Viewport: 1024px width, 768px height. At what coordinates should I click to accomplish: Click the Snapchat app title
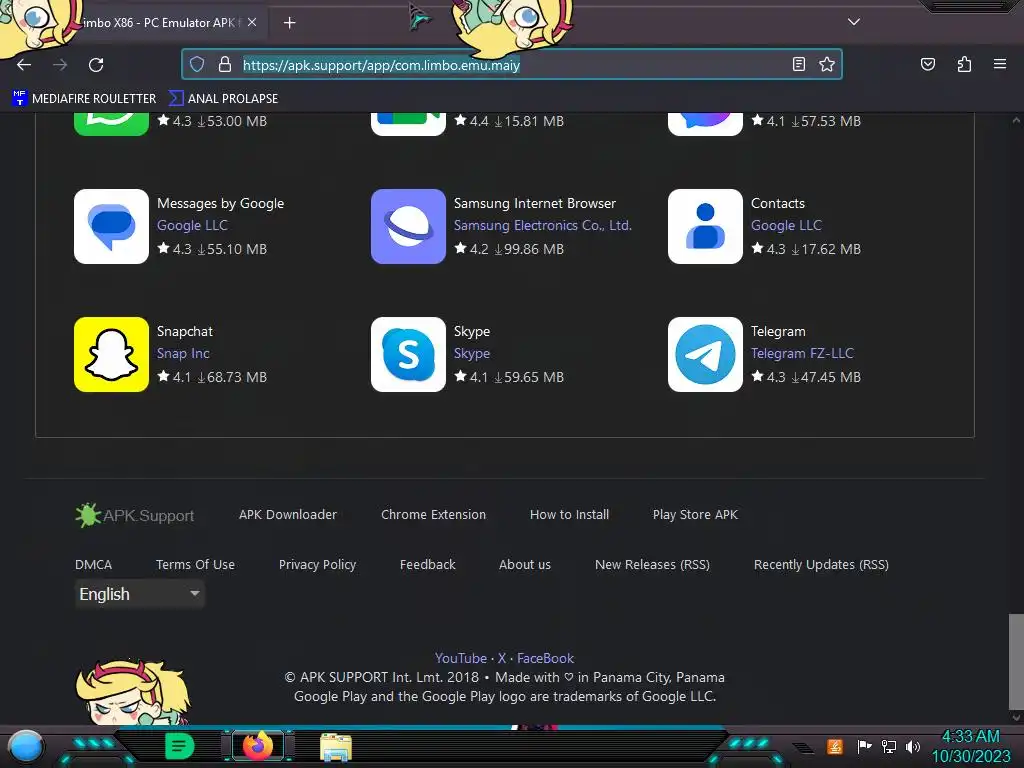[x=185, y=331]
